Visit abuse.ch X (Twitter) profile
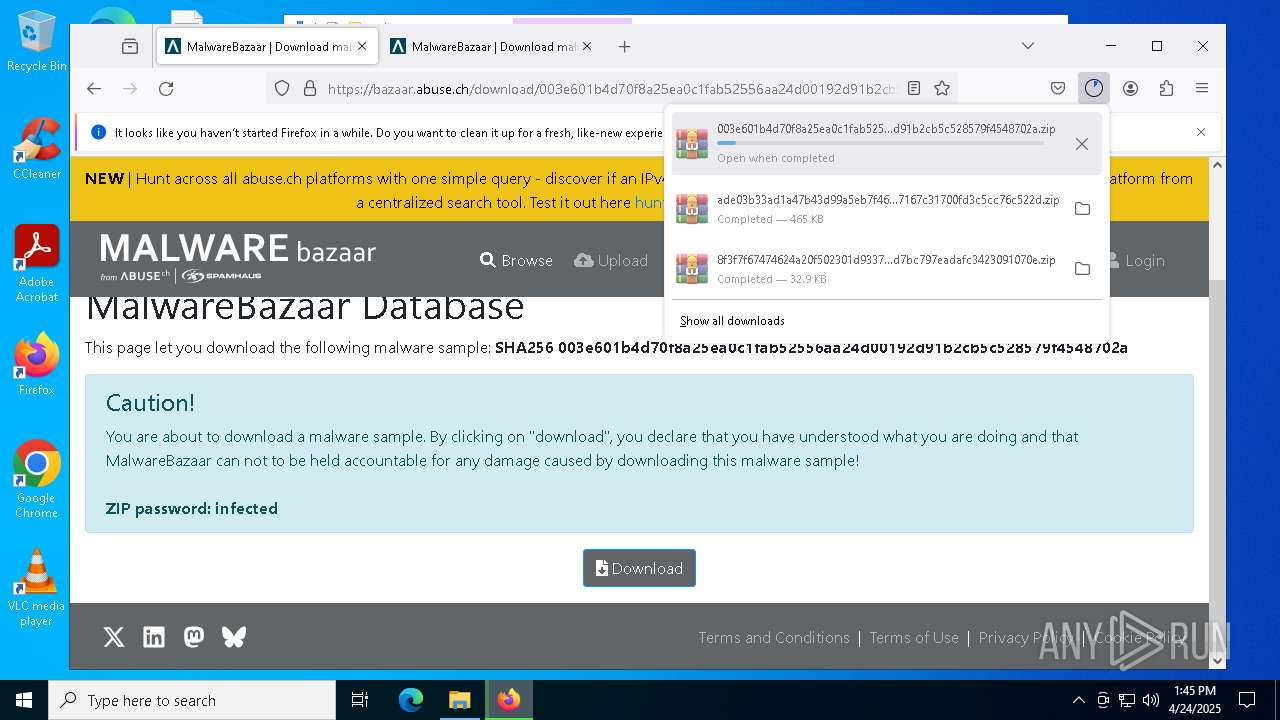Screen dimensions: 1280x720 pos(114,637)
